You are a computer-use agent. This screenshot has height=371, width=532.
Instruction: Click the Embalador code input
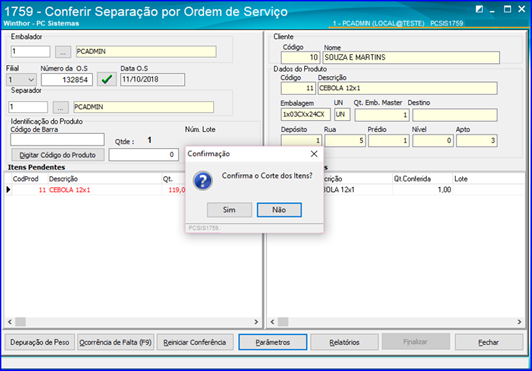click(x=31, y=52)
